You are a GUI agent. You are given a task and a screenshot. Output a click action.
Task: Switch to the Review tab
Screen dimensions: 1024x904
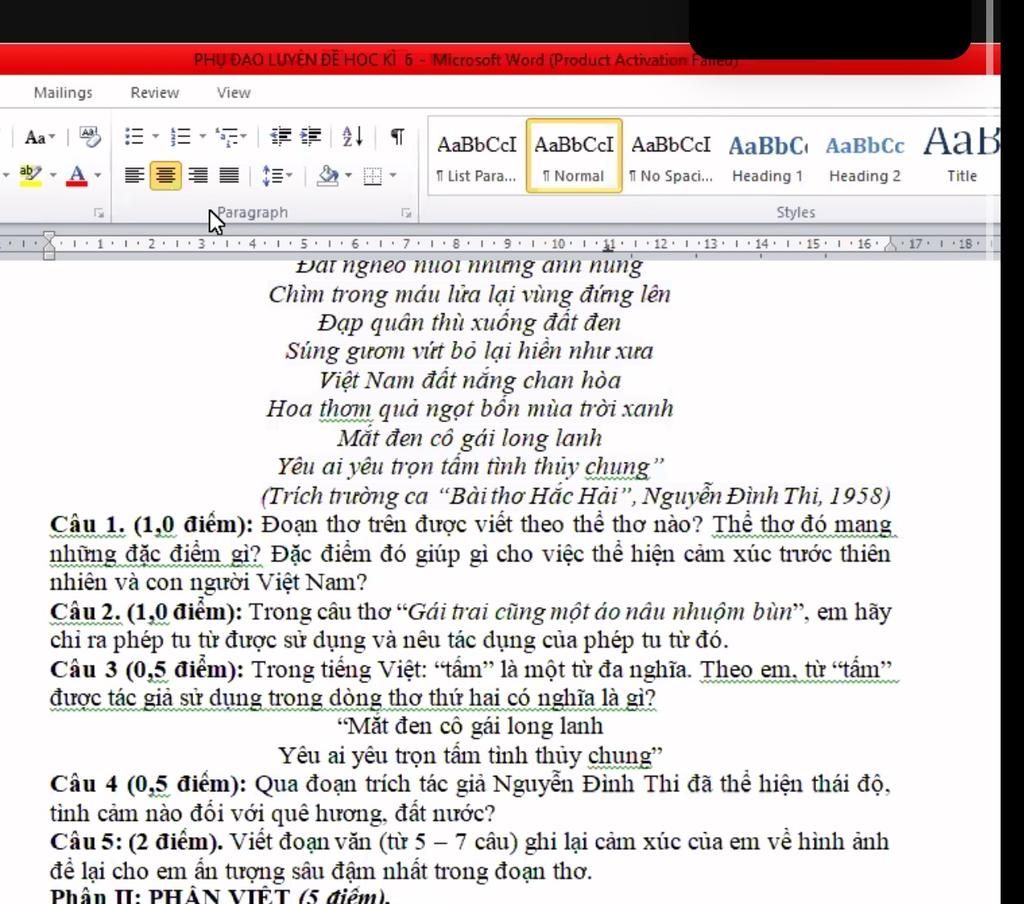(155, 93)
